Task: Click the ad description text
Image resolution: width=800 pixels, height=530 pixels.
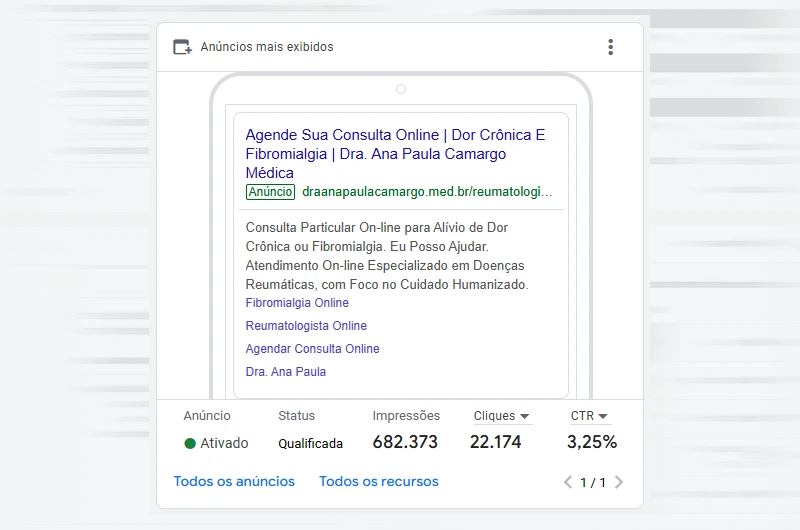Action: 387,256
